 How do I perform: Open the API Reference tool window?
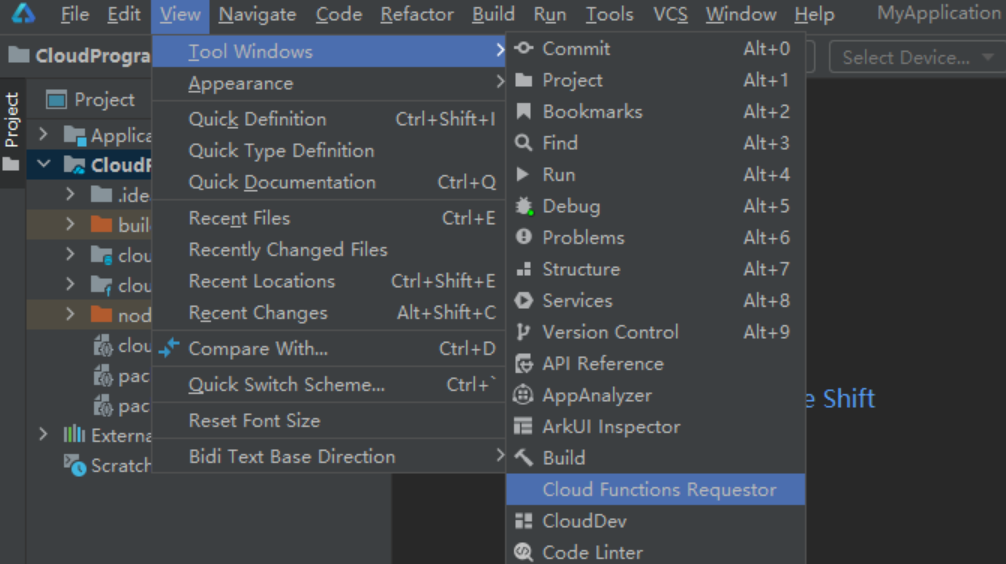click(x=602, y=364)
